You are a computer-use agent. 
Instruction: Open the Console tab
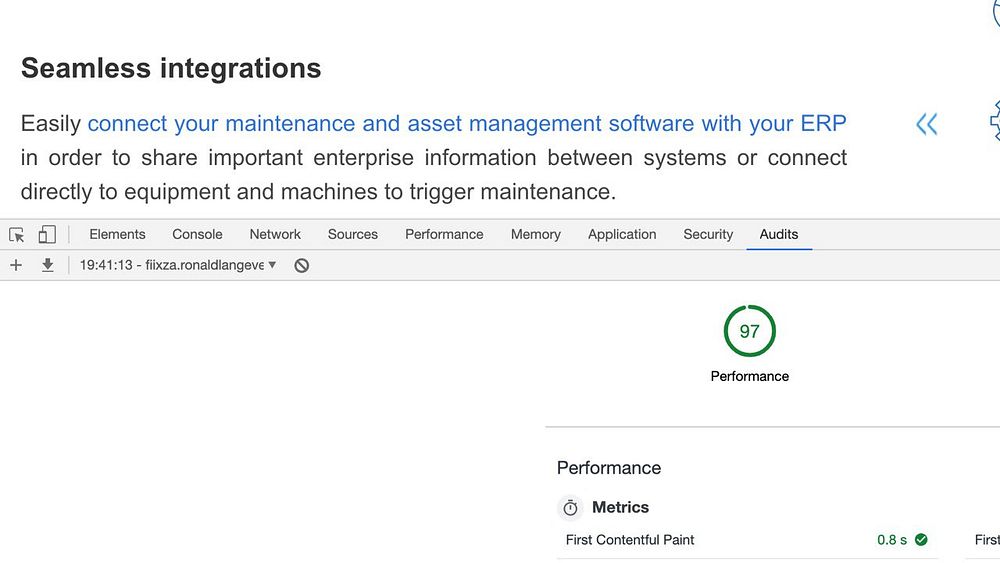tap(197, 234)
